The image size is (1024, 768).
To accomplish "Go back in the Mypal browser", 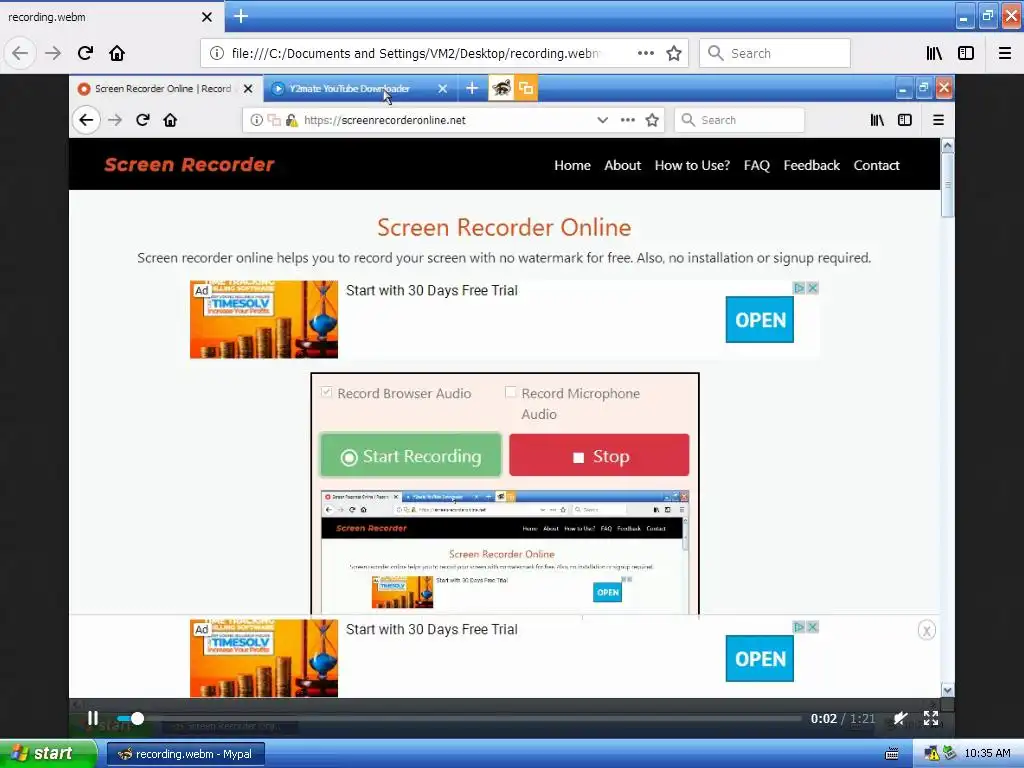I will click(20, 53).
